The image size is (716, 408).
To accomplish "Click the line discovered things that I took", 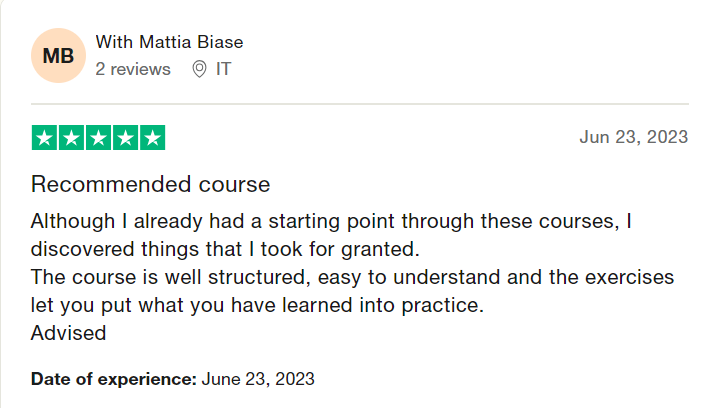I will pyautogui.click(x=225, y=249).
